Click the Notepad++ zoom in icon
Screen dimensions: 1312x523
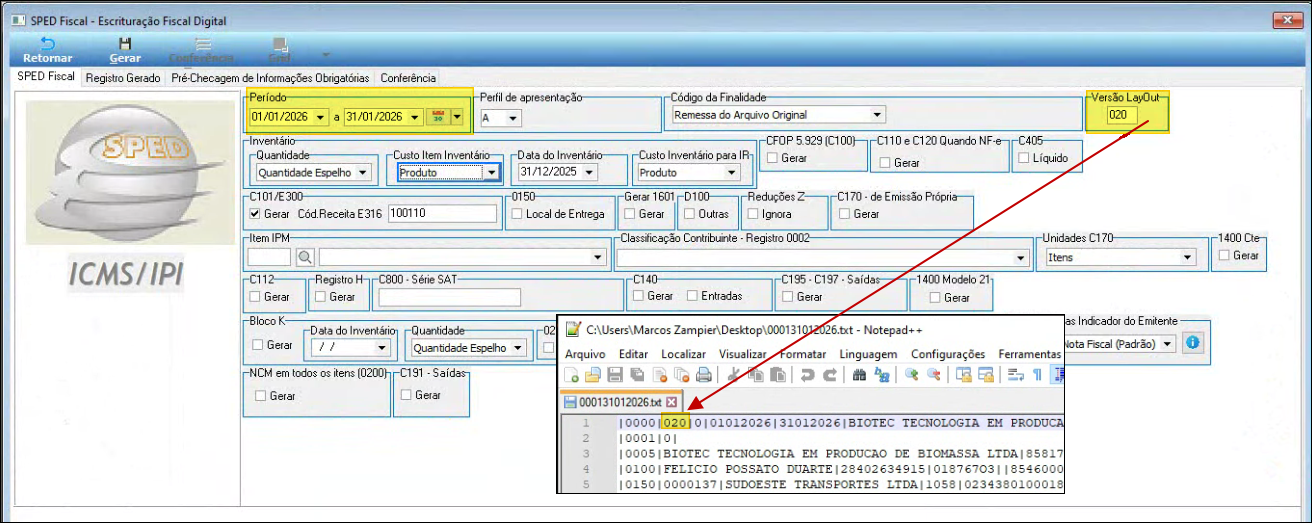pyautogui.click(x=911, y=375)
